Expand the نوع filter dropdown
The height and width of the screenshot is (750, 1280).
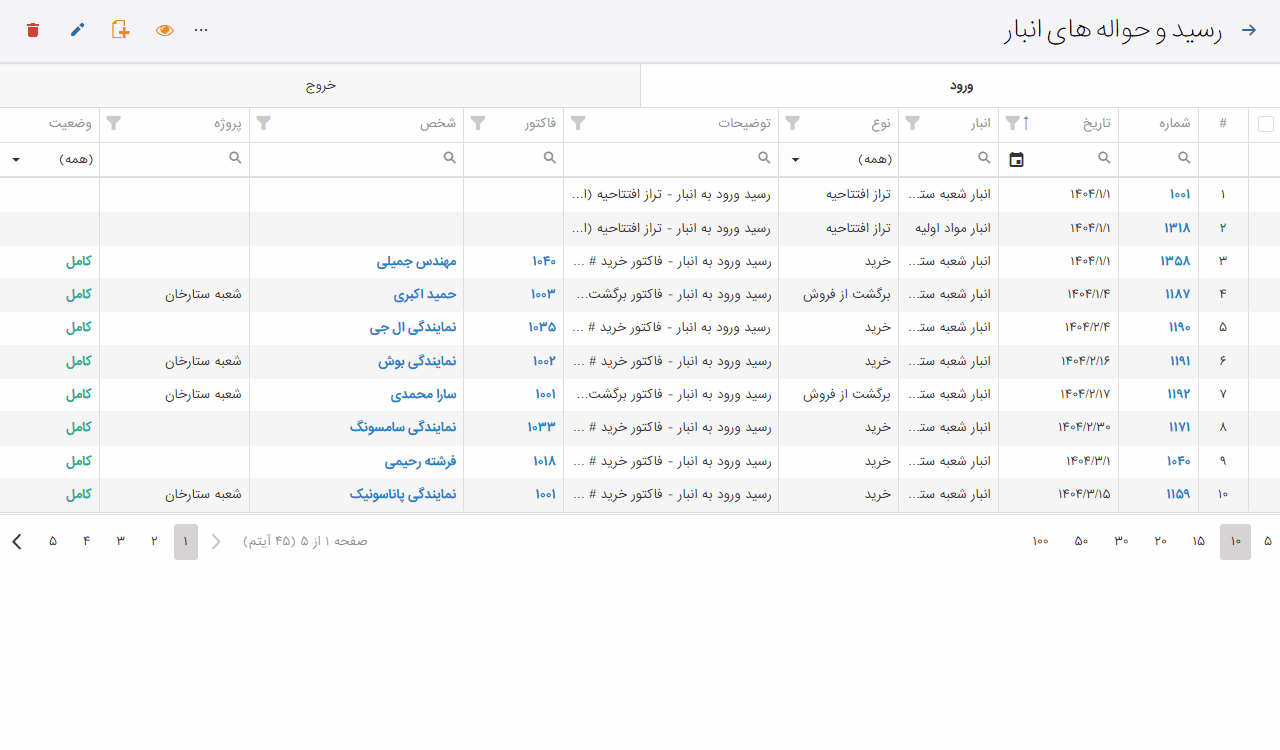(796, 159)
